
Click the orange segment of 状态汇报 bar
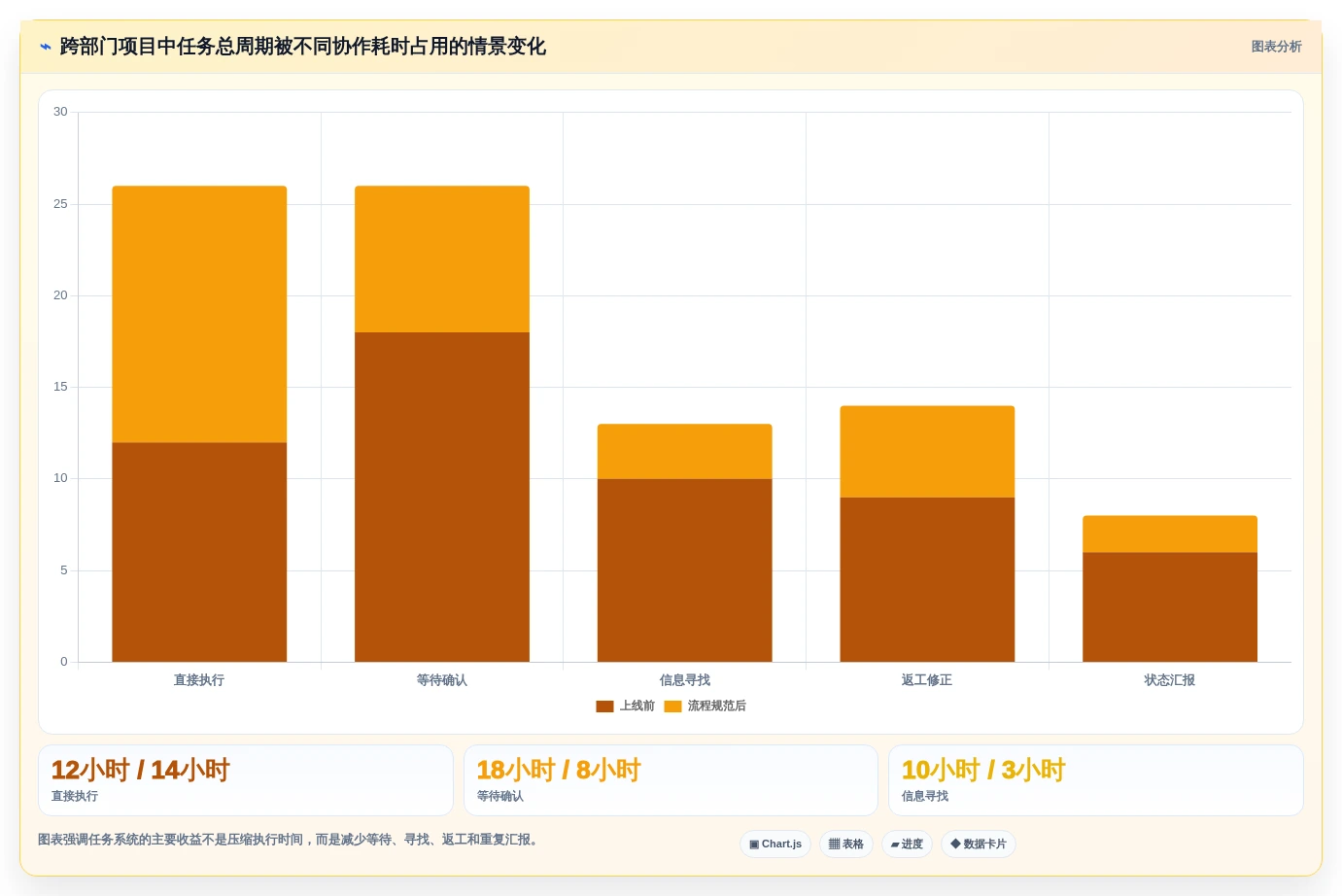pyautogui.click(x=1170, y=534)
